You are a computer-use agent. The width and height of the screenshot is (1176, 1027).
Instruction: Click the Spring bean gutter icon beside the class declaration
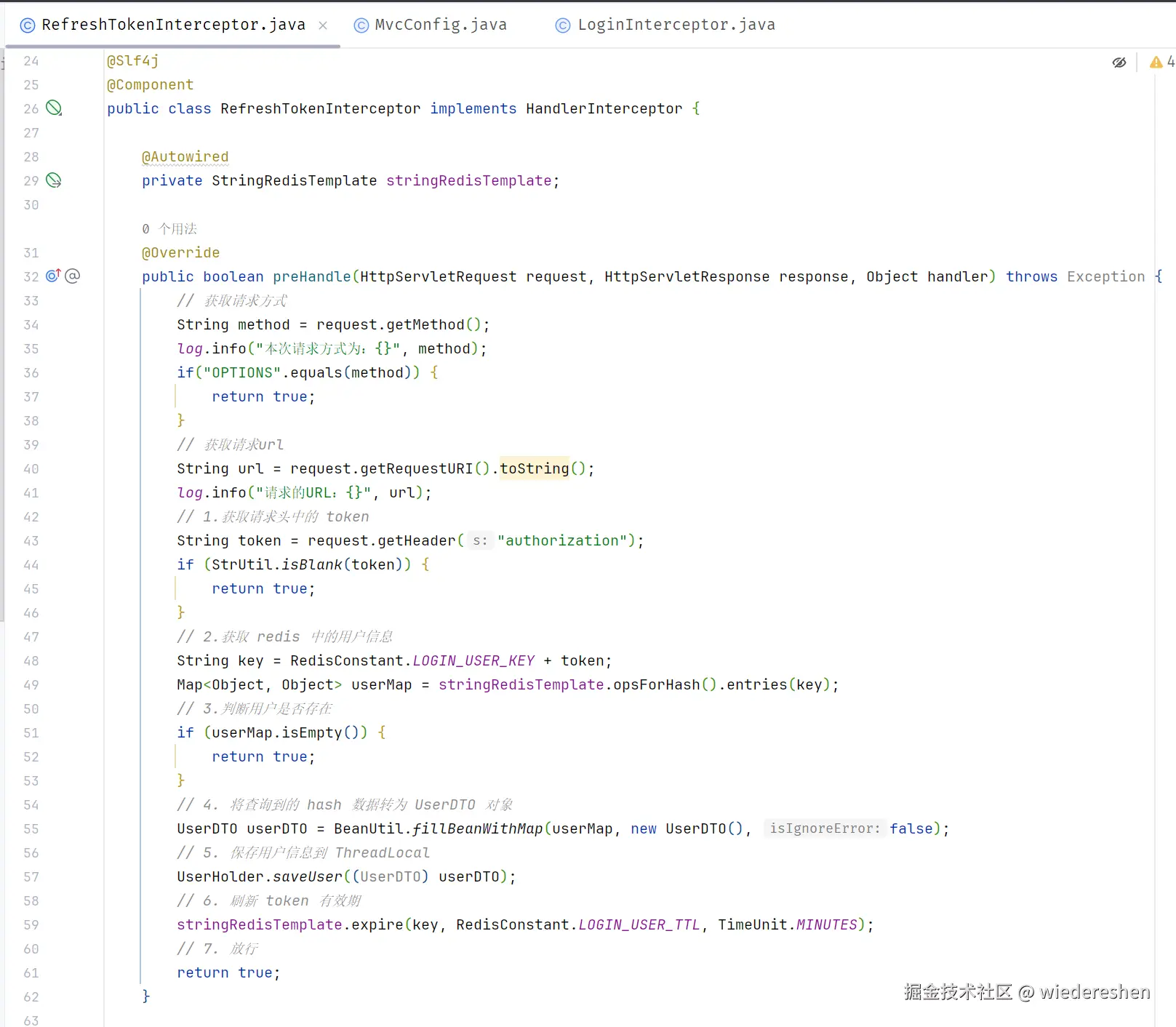coord(54,108)
